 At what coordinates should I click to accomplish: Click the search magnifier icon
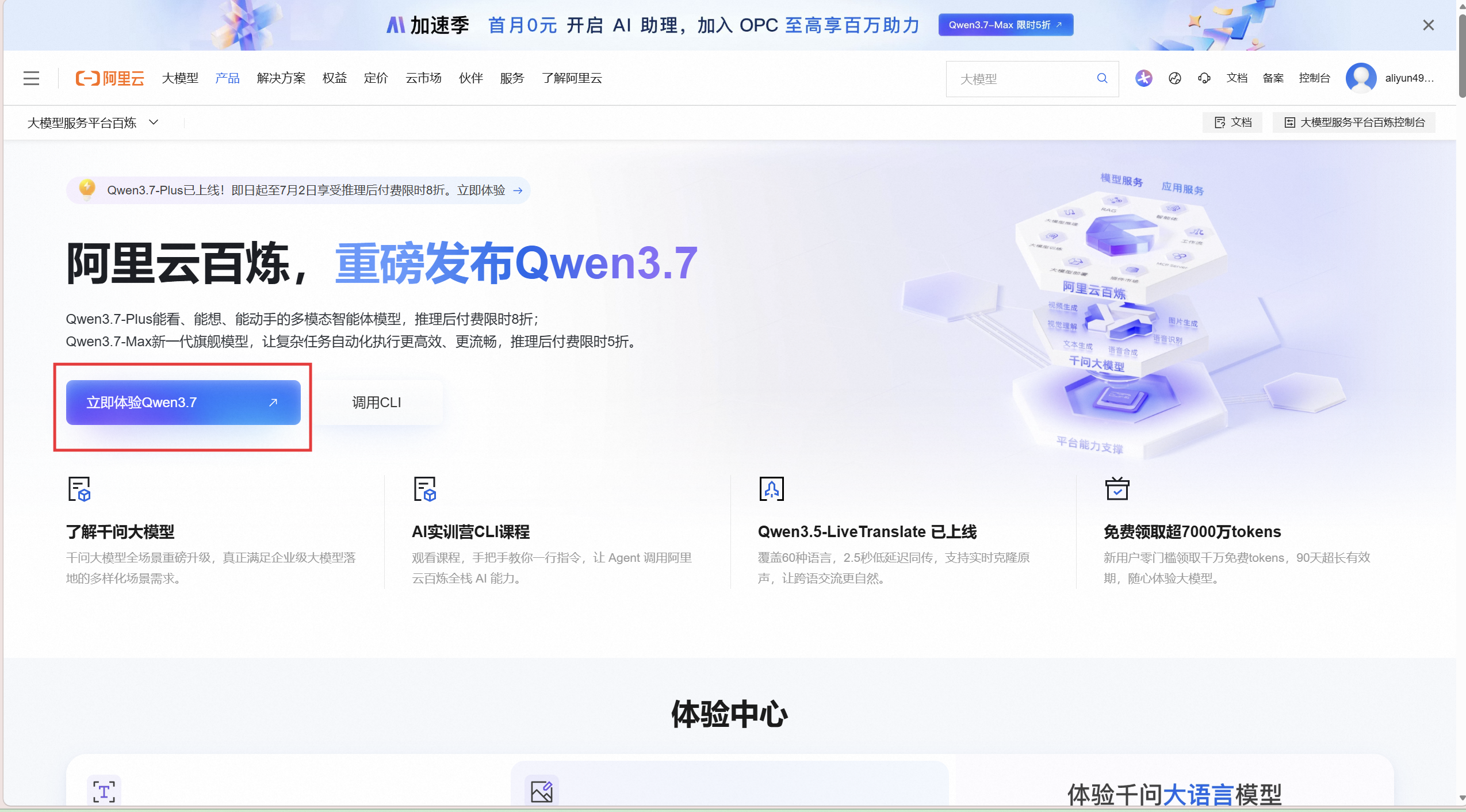1102,78
